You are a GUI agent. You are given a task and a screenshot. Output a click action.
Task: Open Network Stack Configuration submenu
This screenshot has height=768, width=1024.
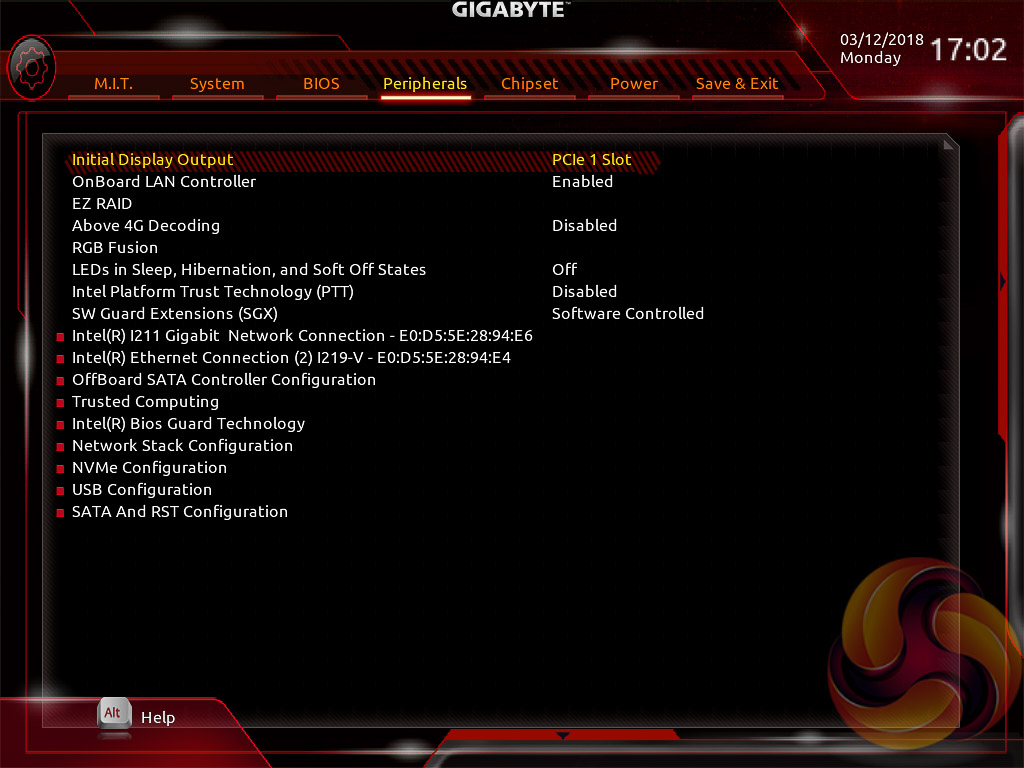coord(182,446)
